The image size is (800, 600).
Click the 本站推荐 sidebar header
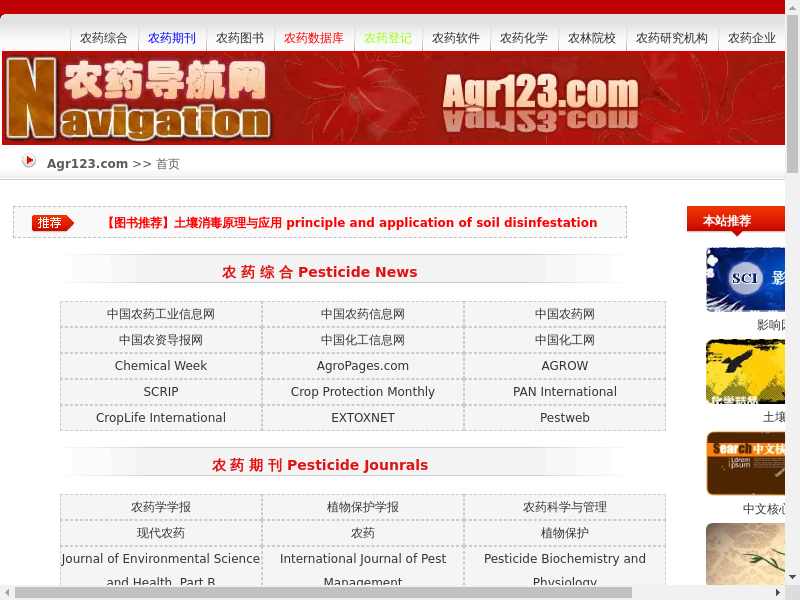736,220
